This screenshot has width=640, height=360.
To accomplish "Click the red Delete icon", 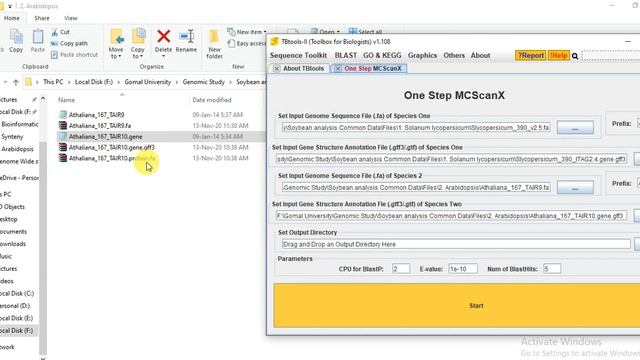I will coord(163,37).
